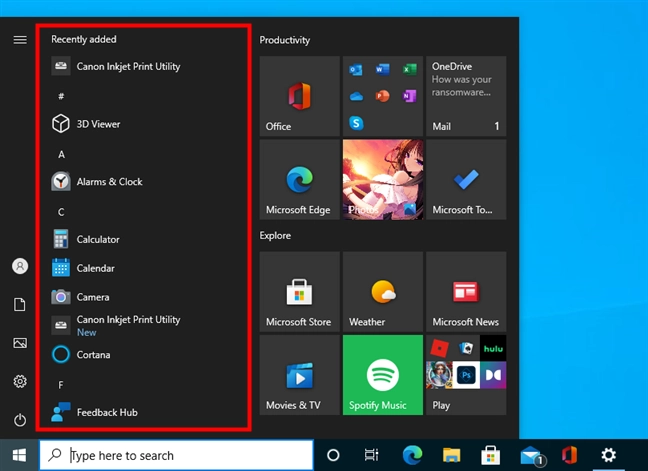
Task: Open the user account button
Action: (20, 266)
